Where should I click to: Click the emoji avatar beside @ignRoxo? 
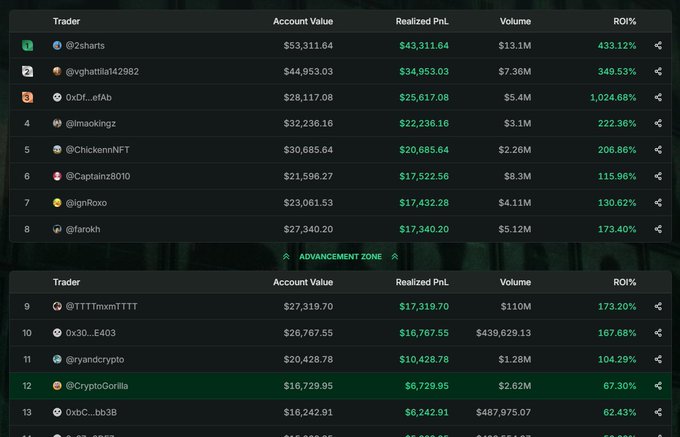pos(58,202)
